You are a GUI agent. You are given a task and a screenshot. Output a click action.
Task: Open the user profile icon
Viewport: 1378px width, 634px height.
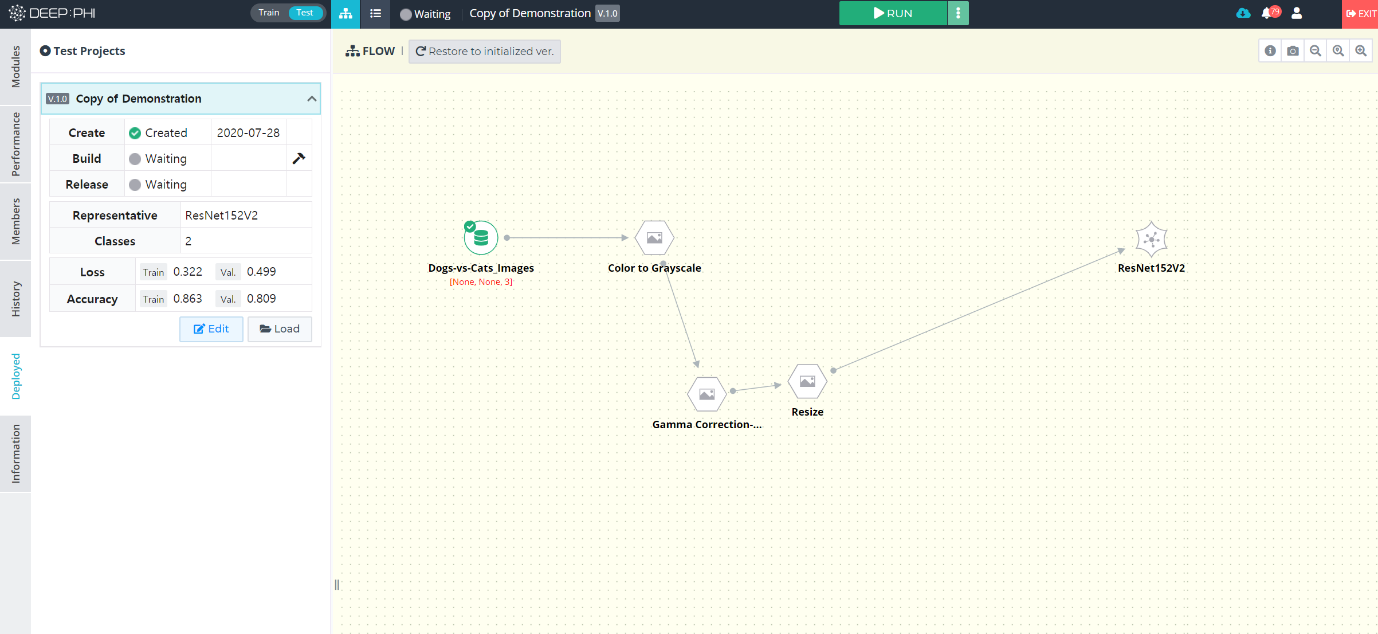tap(1297, 14)
